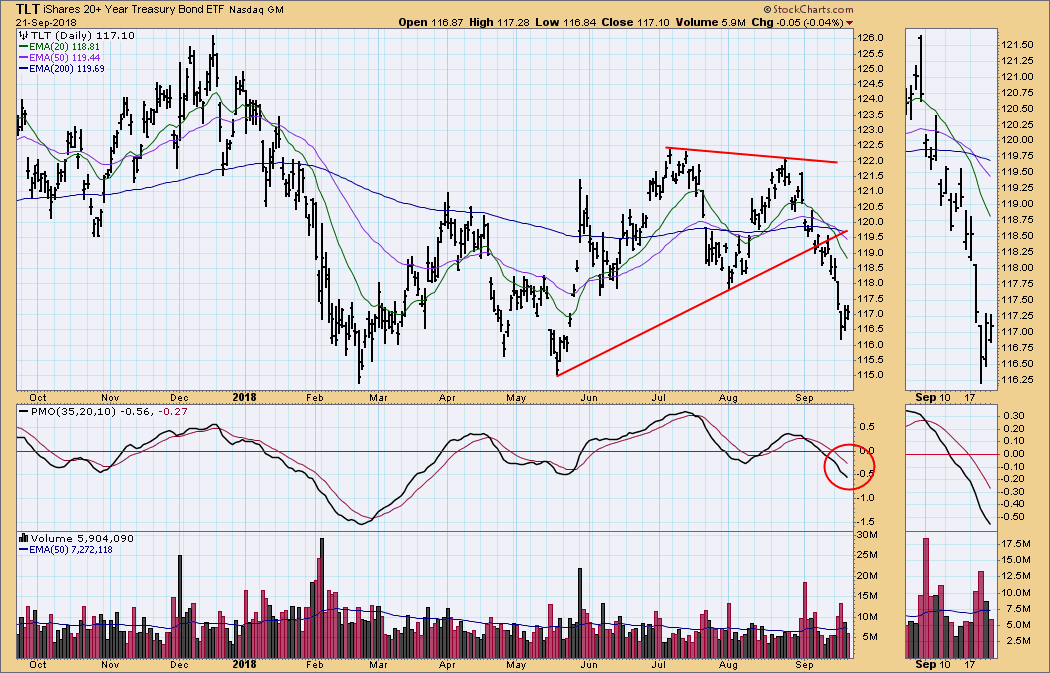Select the iShares 20+ Year Treasury Bond ETF title
The image size is (1050, 673).
134,10
